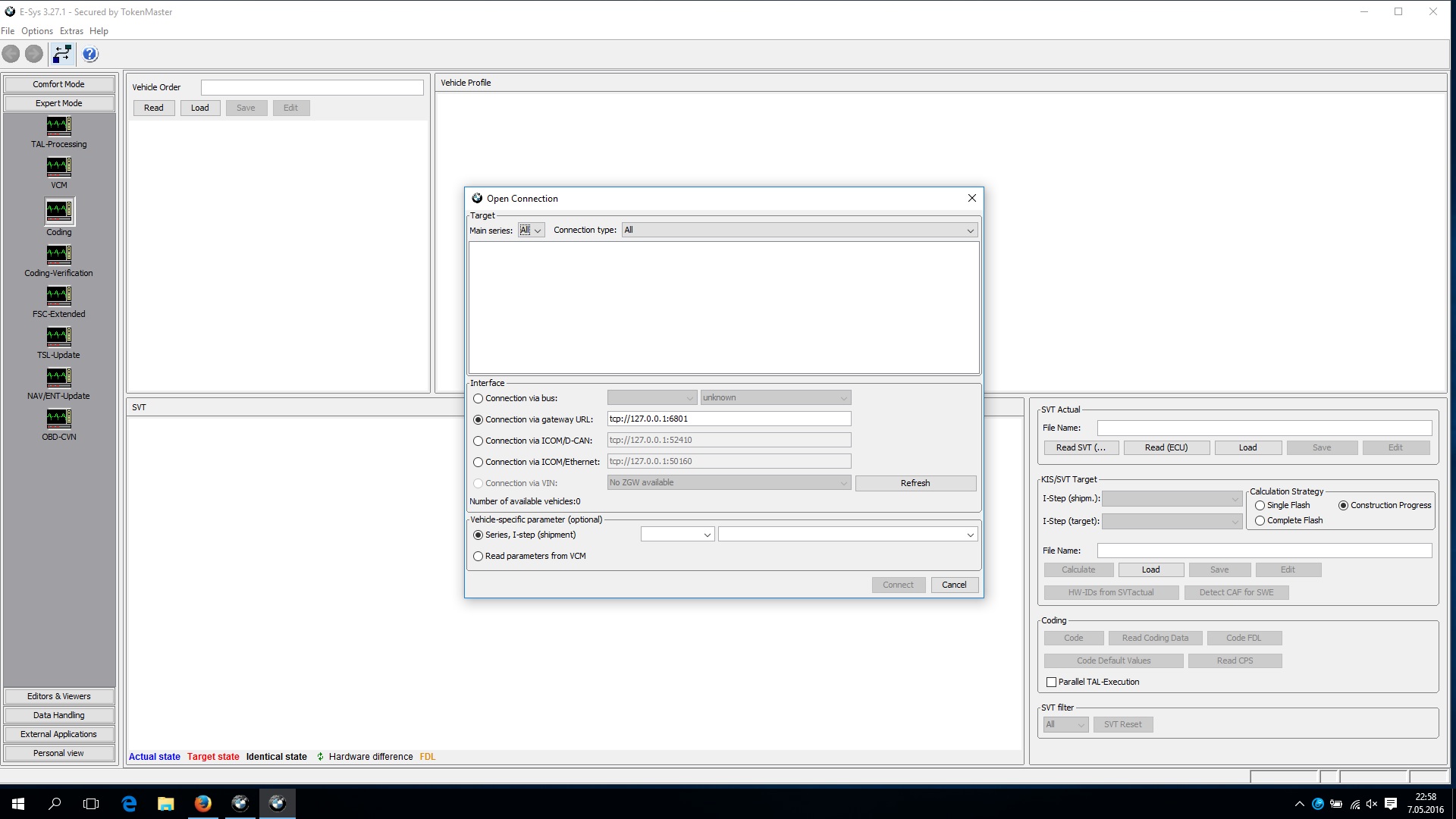Image resolution: width=1456 pixels, height=819 pixels.
Task: Open the VCM module icon
Action: click(58, 166)
